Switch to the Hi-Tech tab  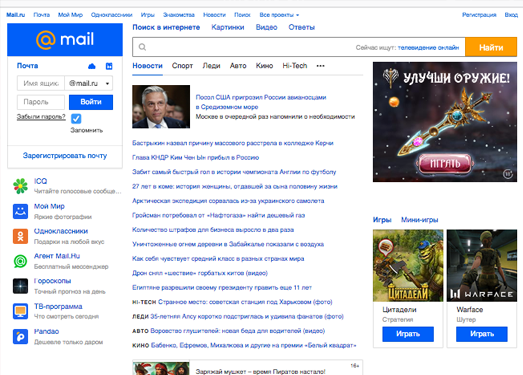[x=295, y=66]
